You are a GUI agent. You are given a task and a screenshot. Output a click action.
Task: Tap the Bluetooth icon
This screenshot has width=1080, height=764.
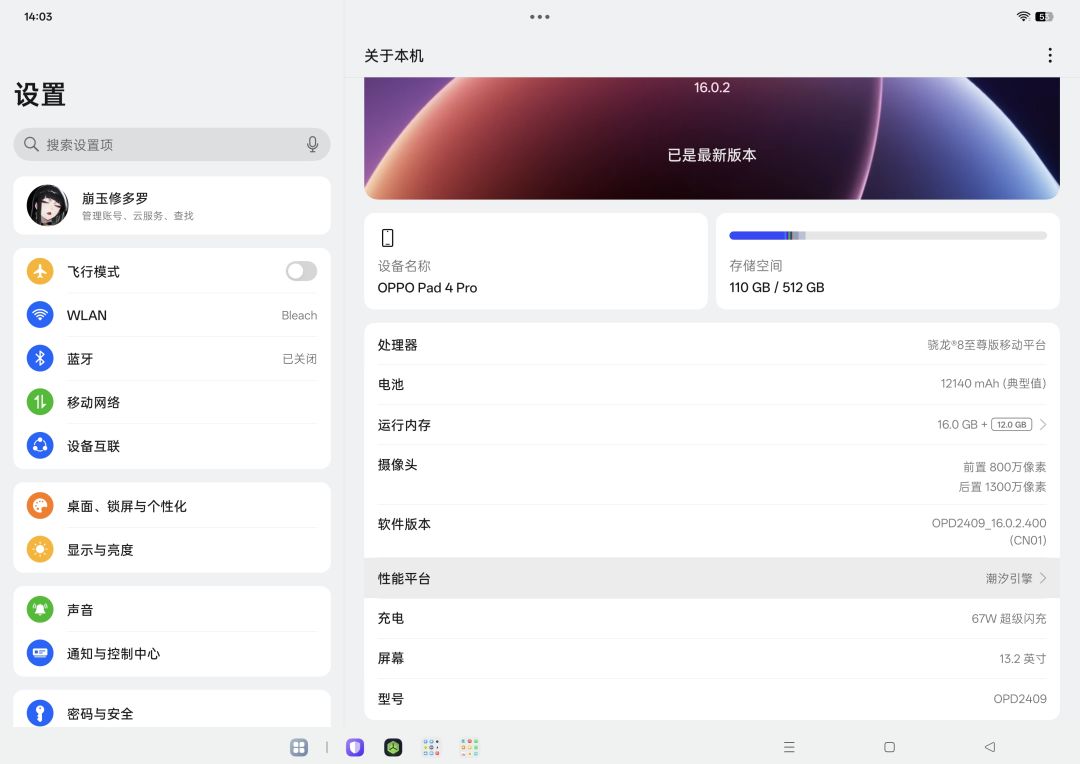coord(40,358)
